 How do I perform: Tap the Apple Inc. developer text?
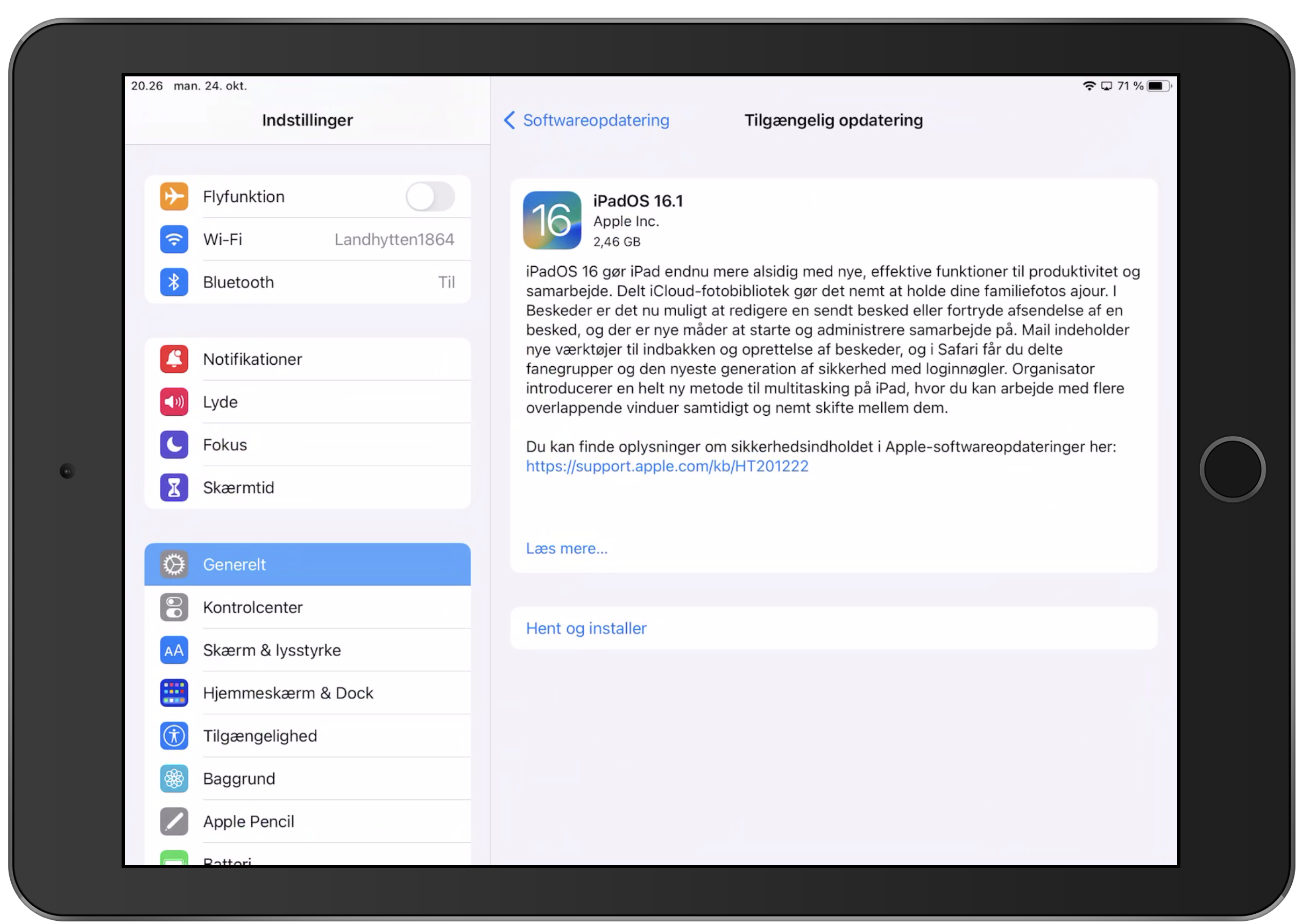[626, 222]
